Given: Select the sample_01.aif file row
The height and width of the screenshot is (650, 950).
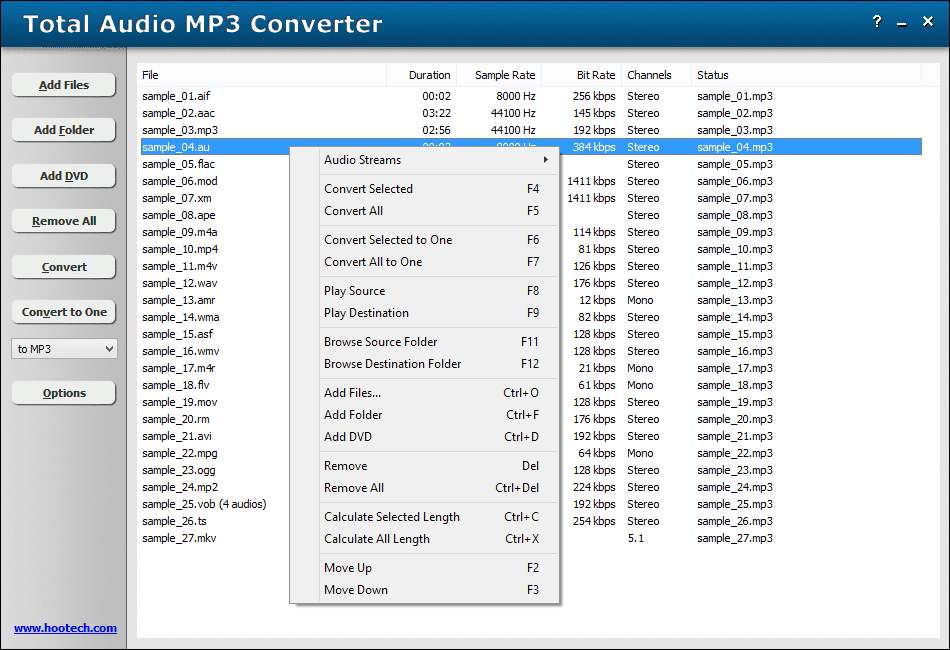Looking at the screenshot, I should pyautogui.click(x=531, y=96).
